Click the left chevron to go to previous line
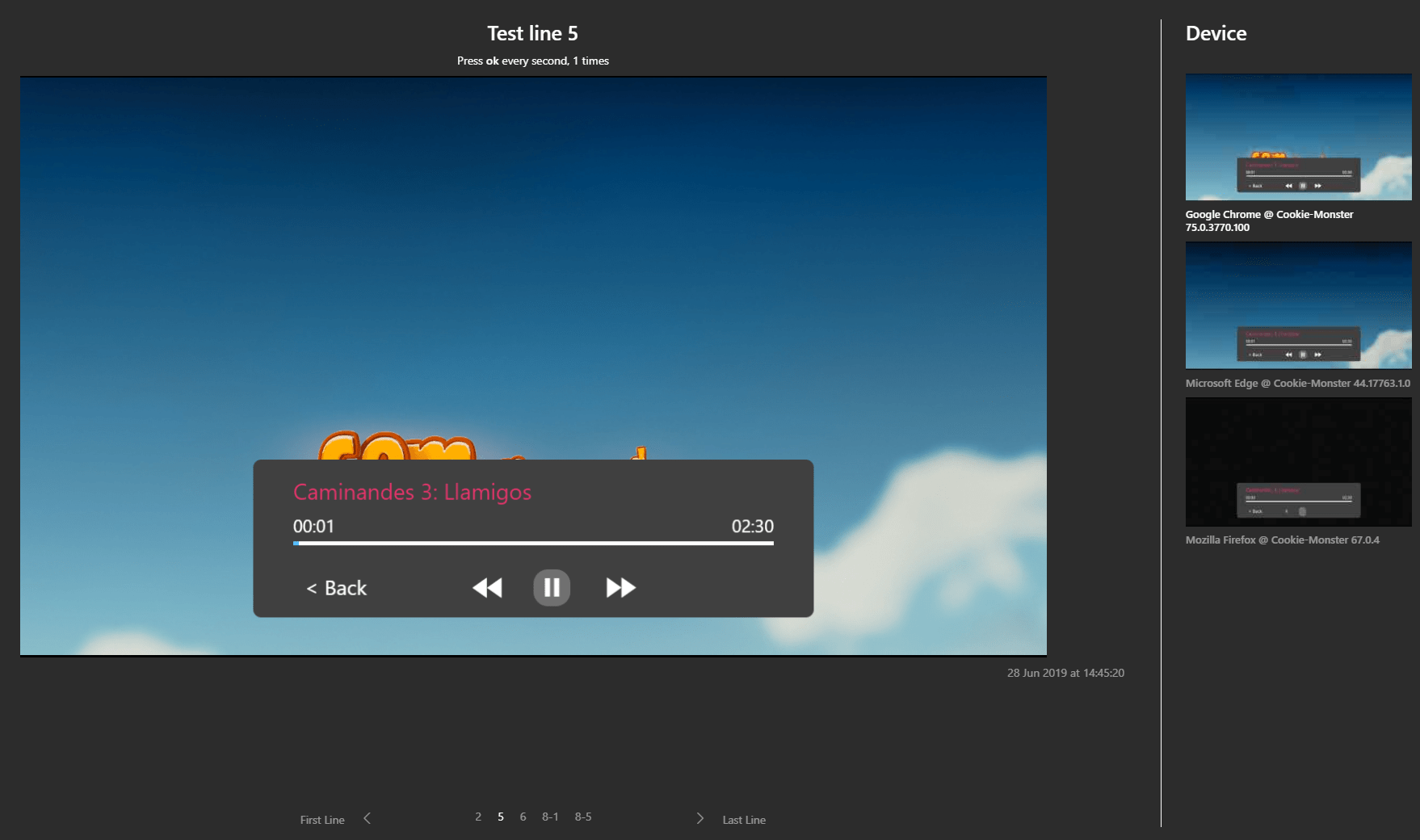 368,818
